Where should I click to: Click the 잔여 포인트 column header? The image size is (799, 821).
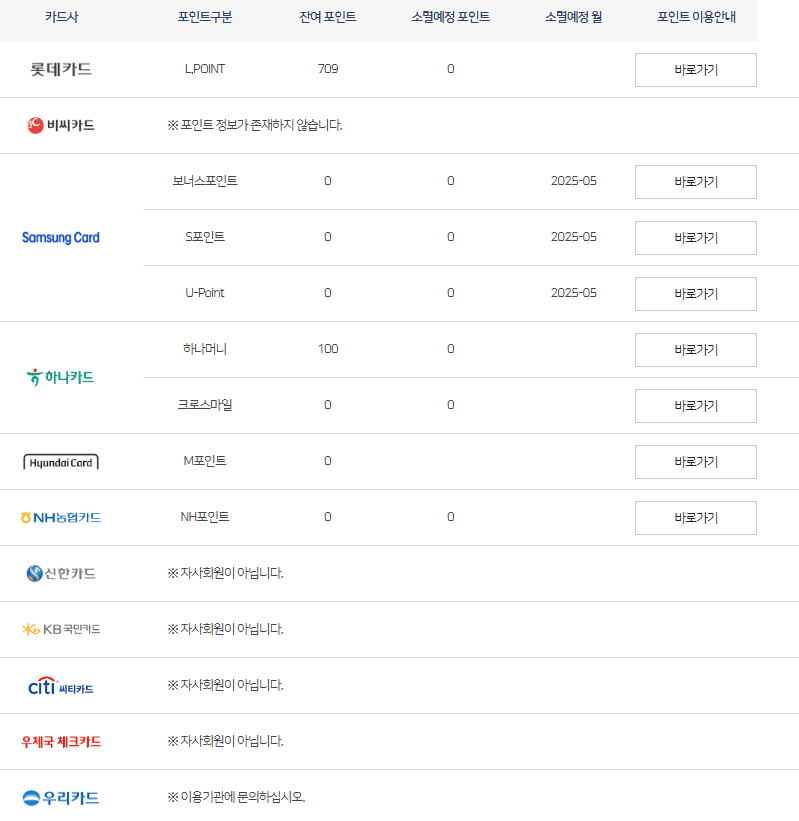coord(327,17)
